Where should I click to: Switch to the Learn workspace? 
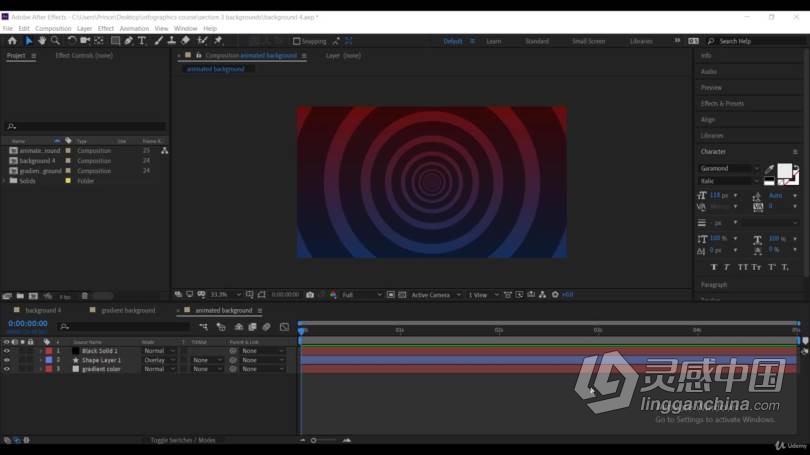[x=494, y=41]
